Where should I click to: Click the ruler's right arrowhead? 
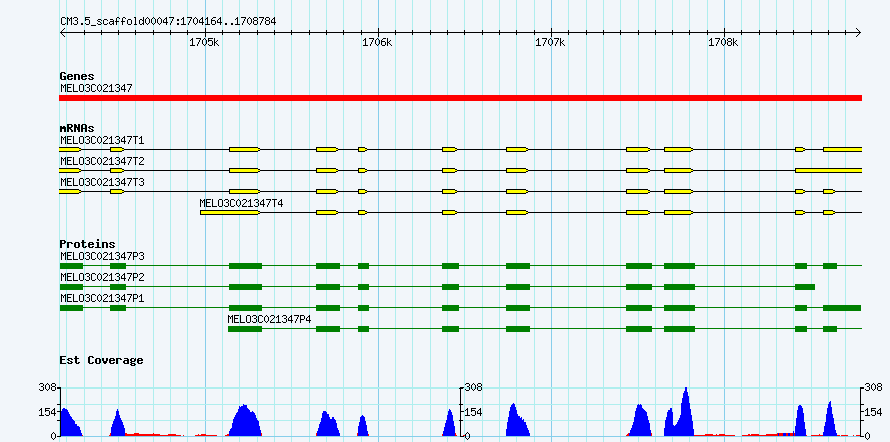(x=858, y=32)
